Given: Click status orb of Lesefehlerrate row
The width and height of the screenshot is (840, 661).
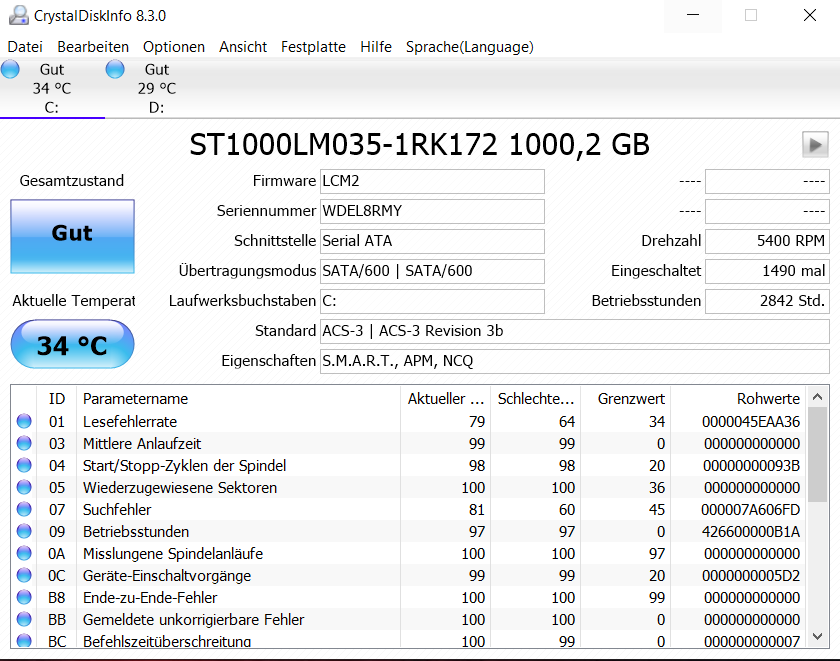Looking at the screenshot, I should tap(24, 421).
